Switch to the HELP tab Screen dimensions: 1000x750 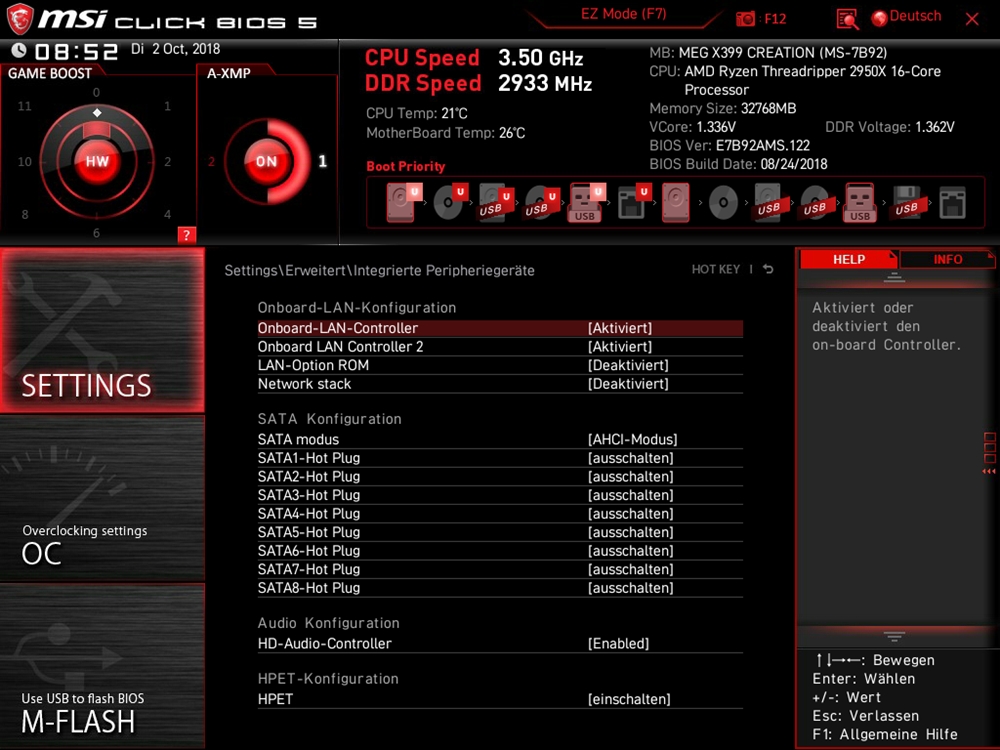pos(848,260)
